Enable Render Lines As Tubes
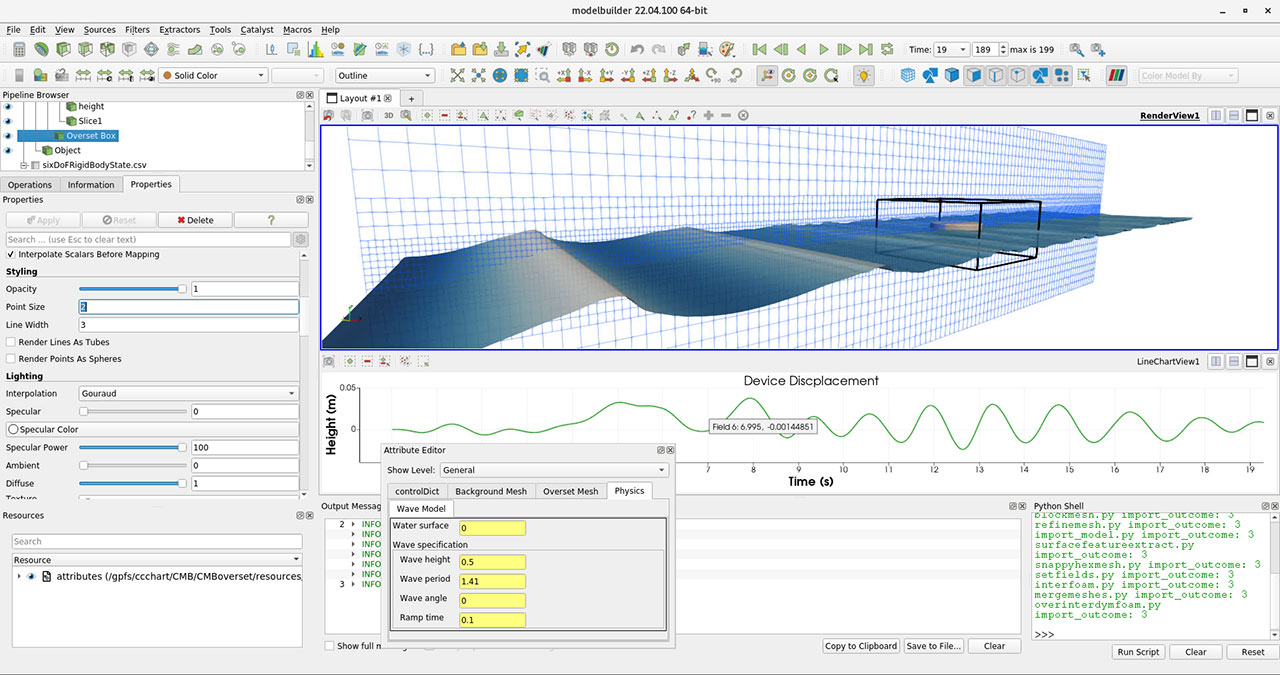1280x675 pixels. coord(12,342)
